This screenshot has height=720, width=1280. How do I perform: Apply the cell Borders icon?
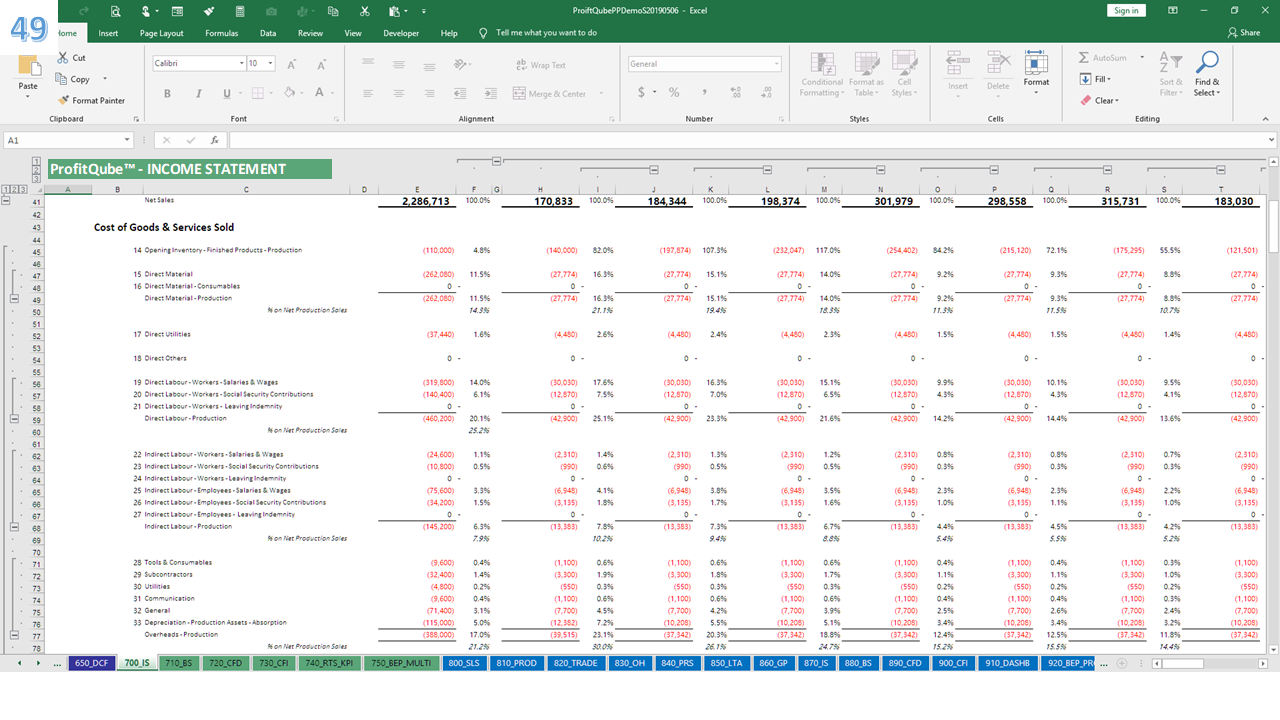coord(257,93)
